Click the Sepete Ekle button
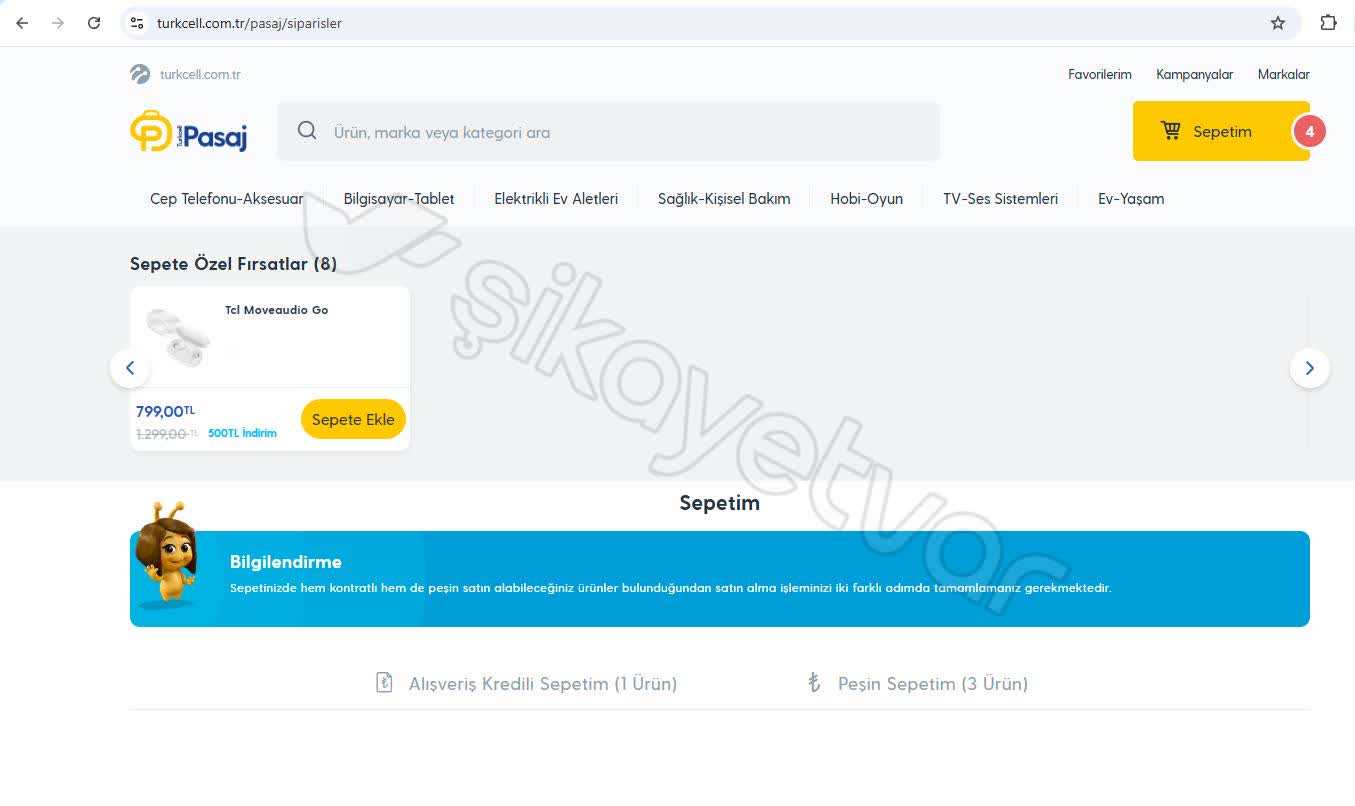The width and height of the screenshot is (1355, 806). [x=353, y=419]
